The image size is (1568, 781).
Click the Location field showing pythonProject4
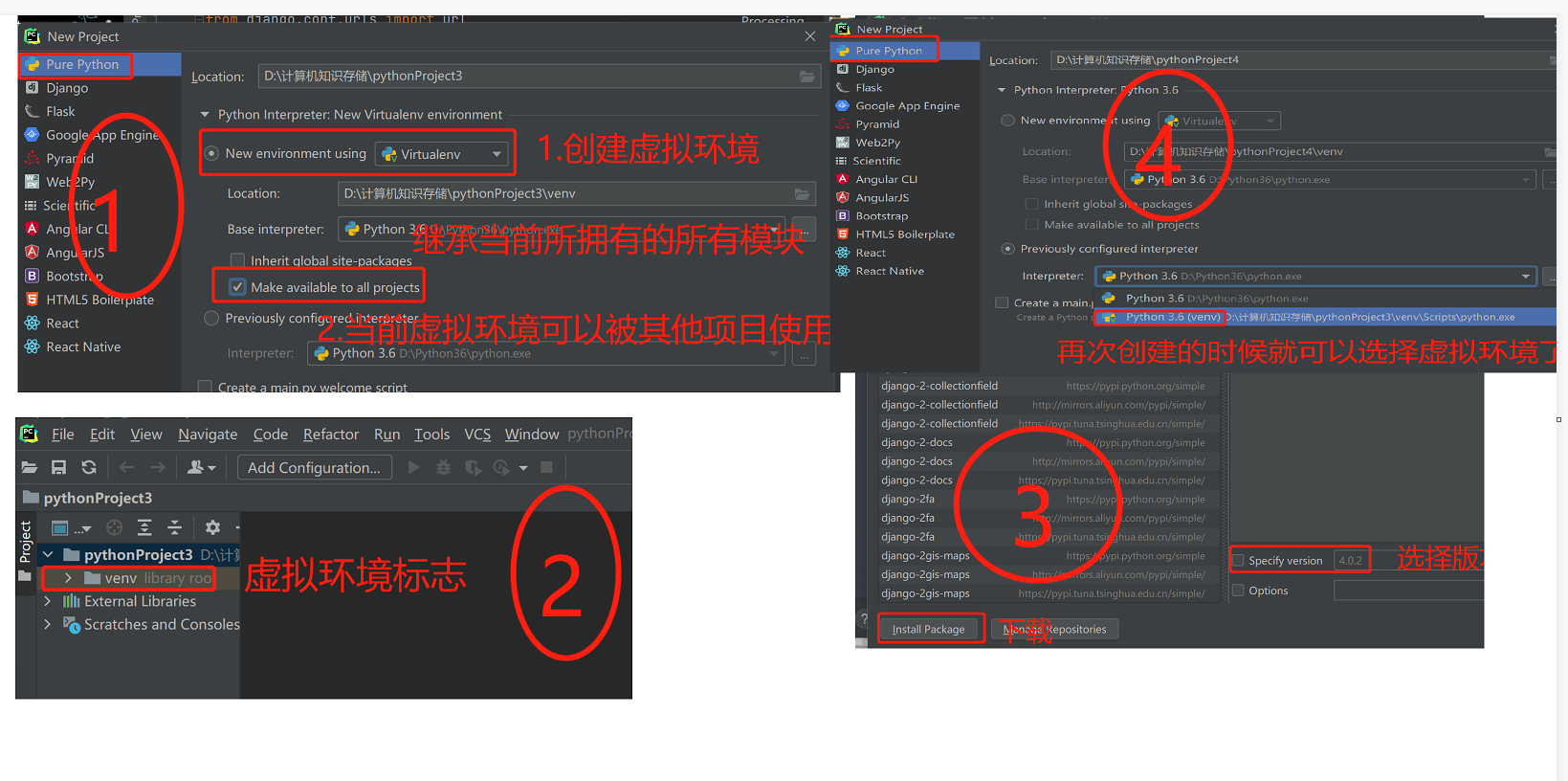pyautogui.click(x=1303, y=59)
